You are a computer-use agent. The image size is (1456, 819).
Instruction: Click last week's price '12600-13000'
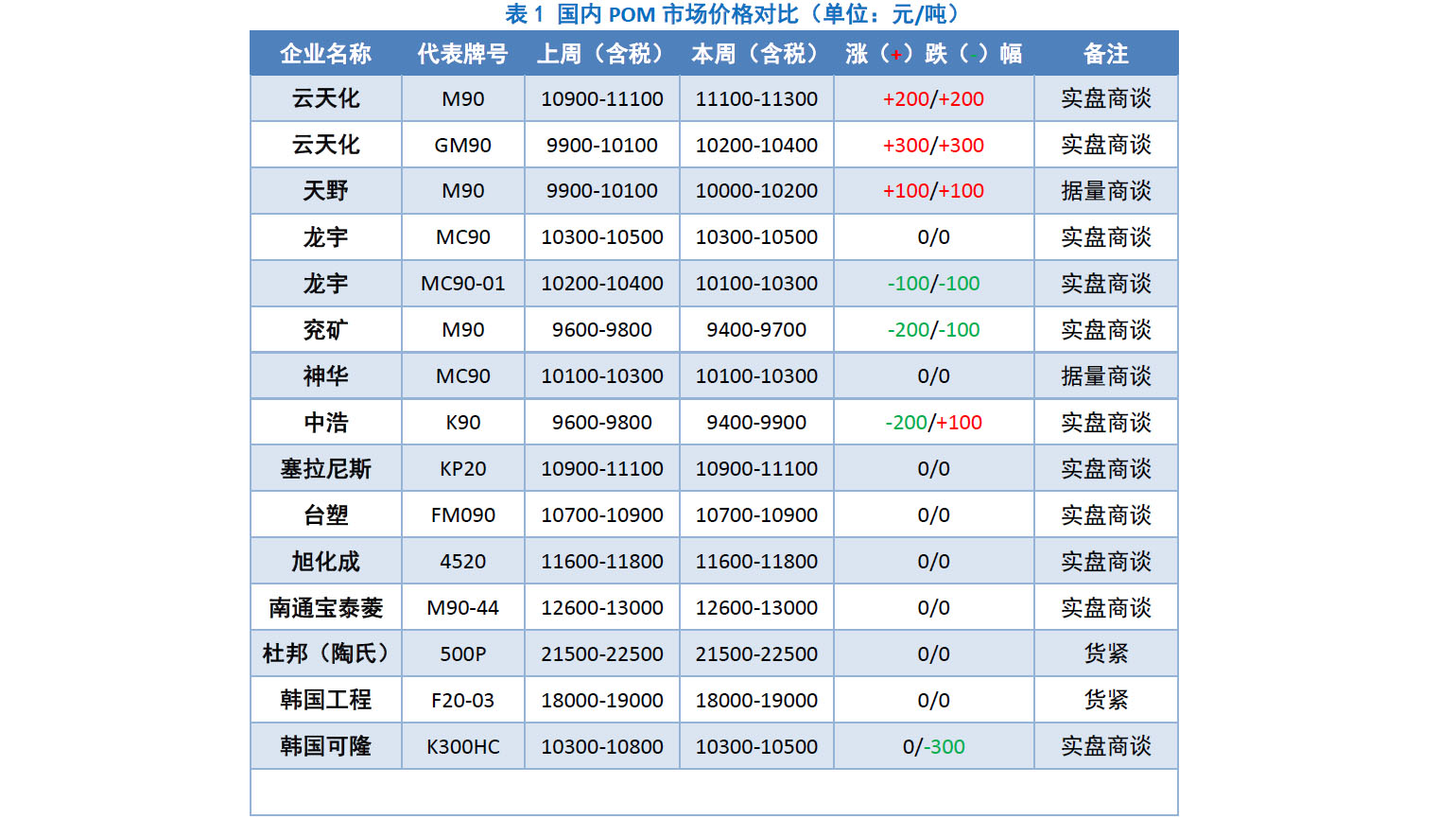pyautogui.click(x=602, y=608)
